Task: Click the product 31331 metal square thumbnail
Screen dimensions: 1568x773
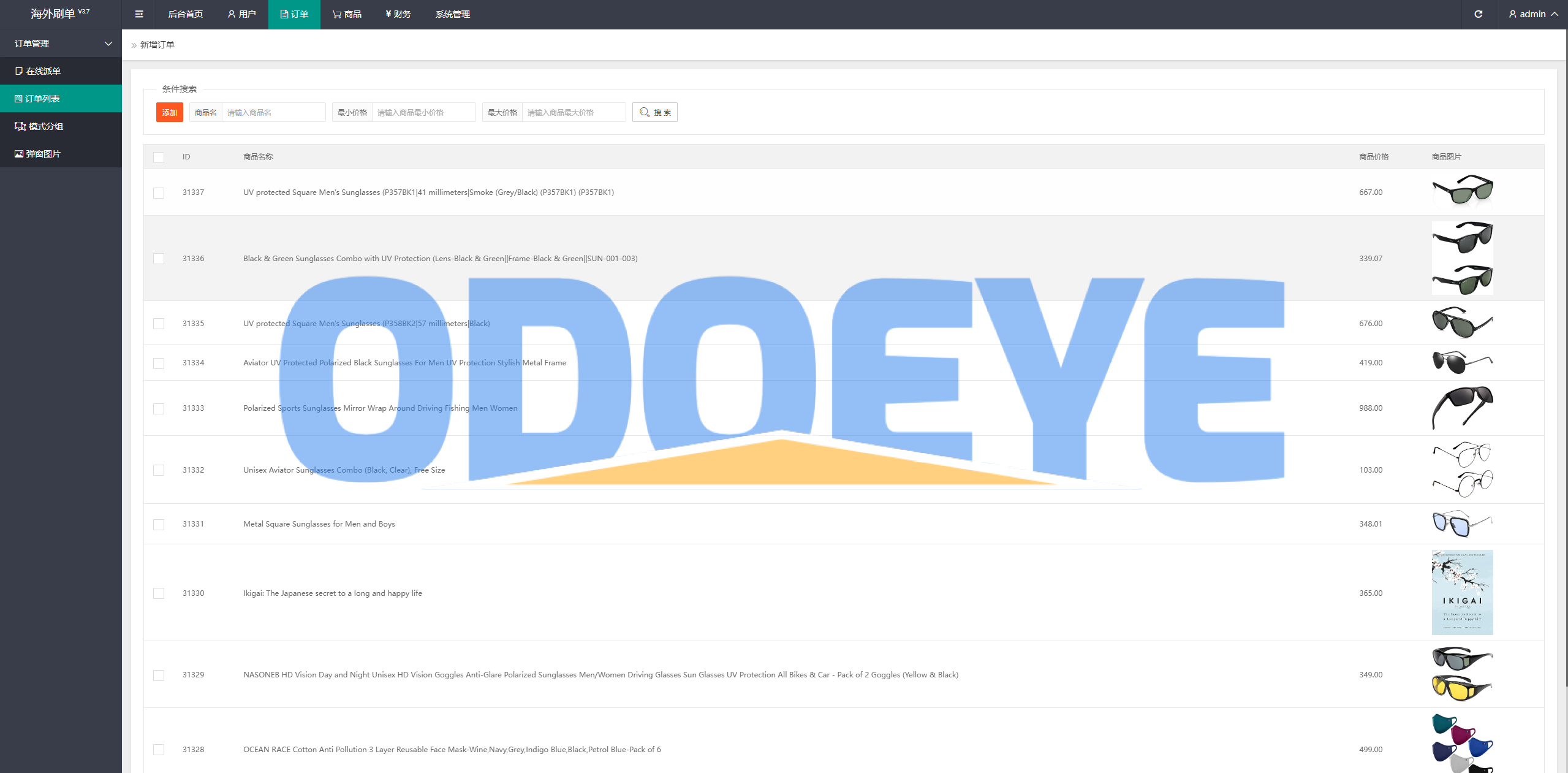Action: 1462,524
